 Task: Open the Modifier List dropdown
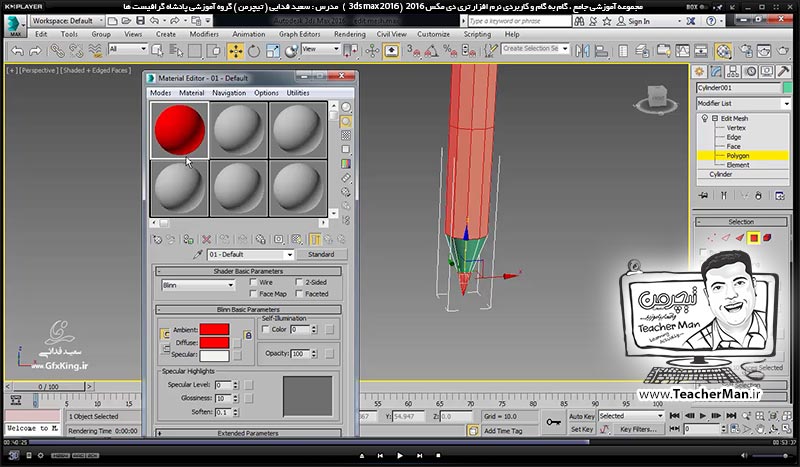(743, 103)
